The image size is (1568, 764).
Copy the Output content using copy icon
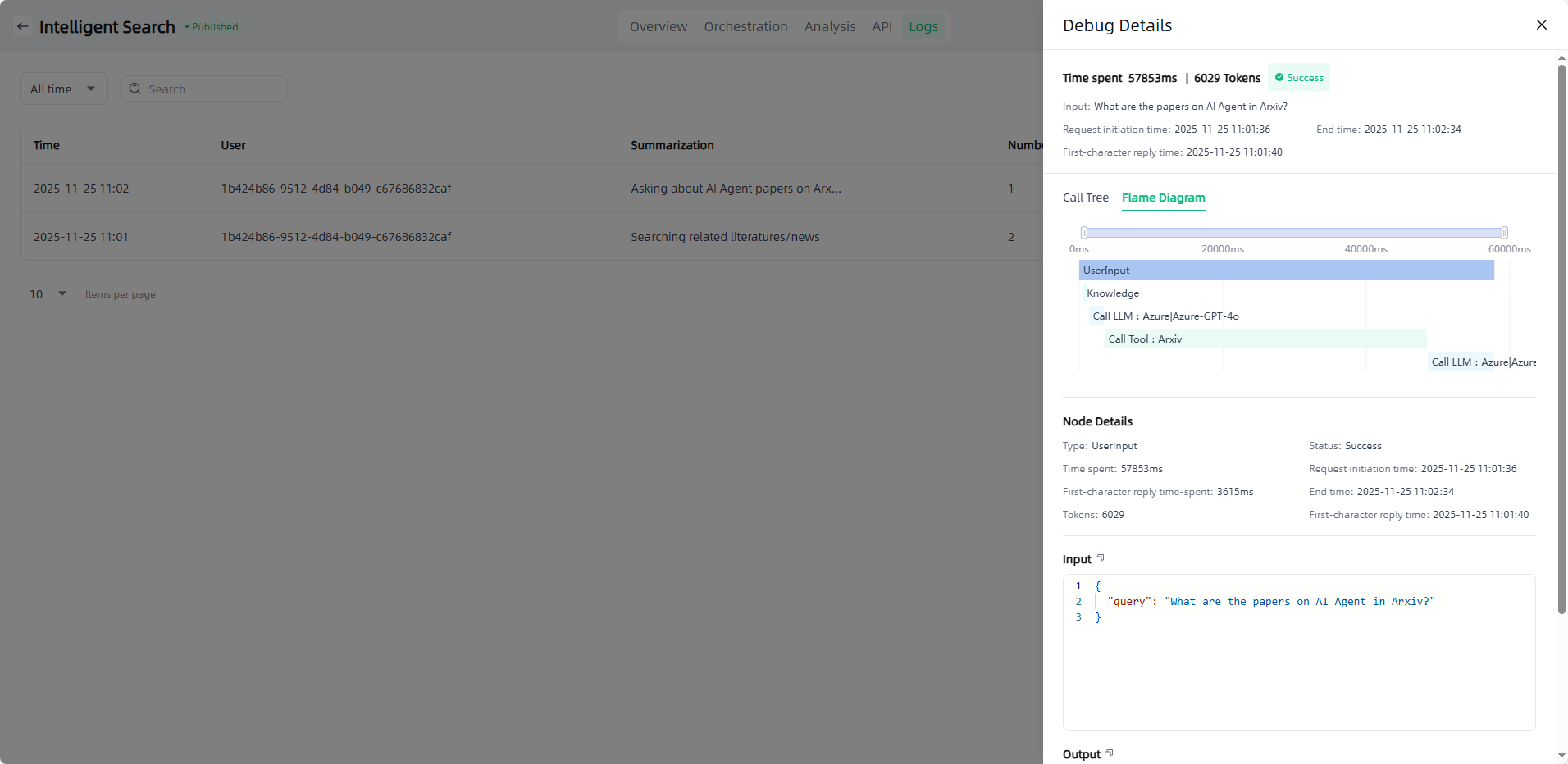[x=1109, y=753]
